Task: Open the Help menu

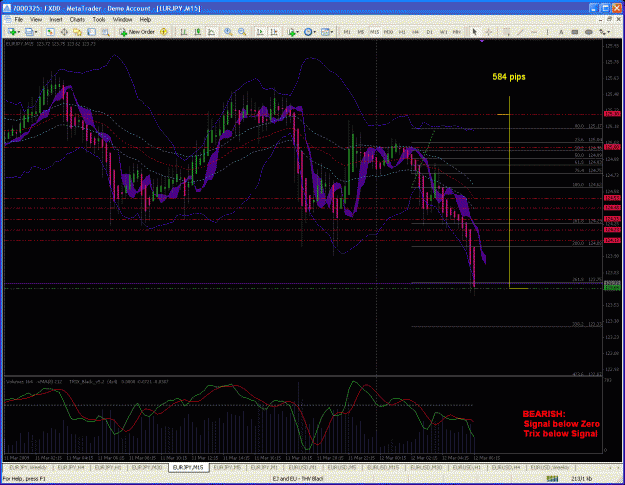Action: point(145,20)
